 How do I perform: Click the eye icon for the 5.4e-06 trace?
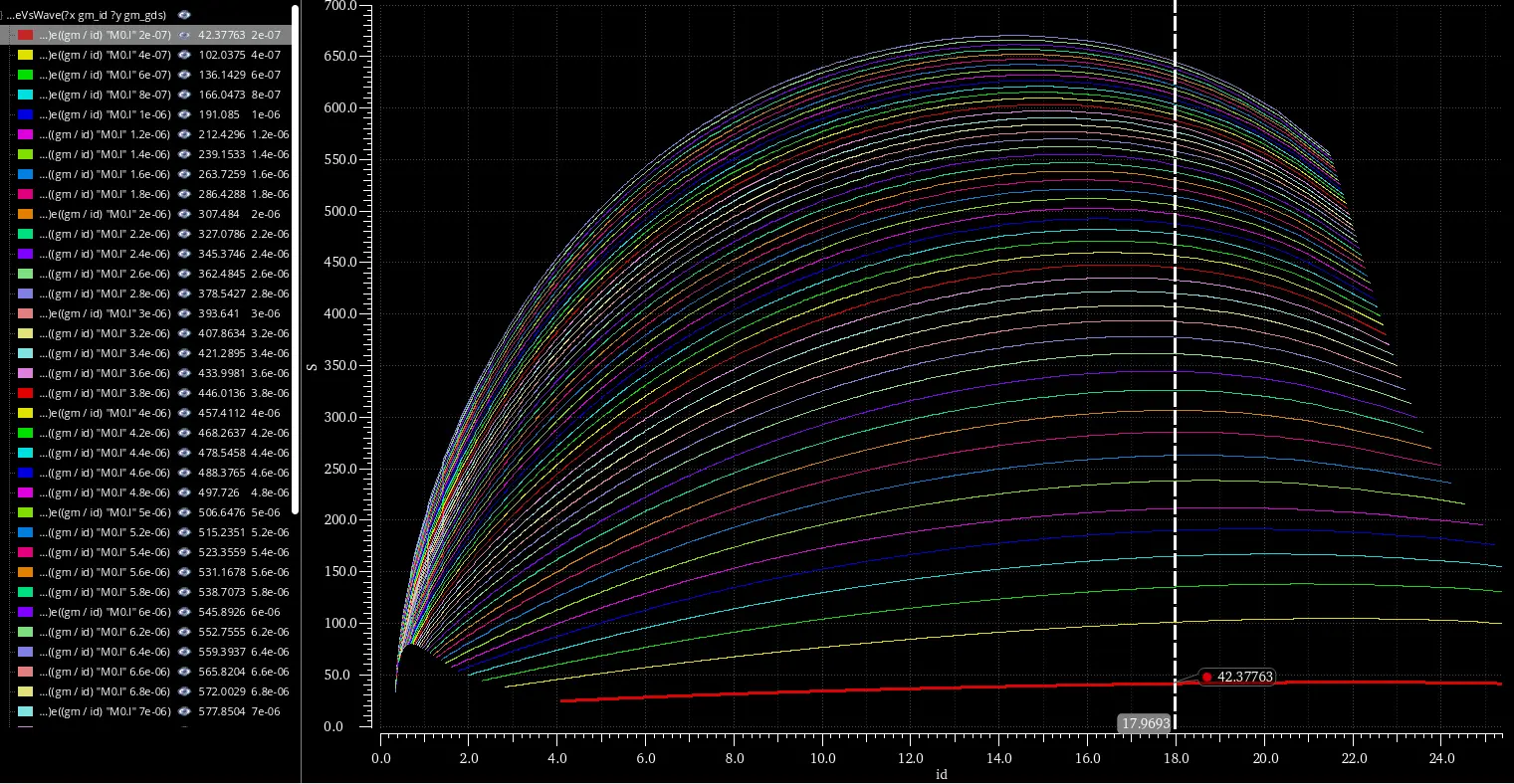[184, 552]
